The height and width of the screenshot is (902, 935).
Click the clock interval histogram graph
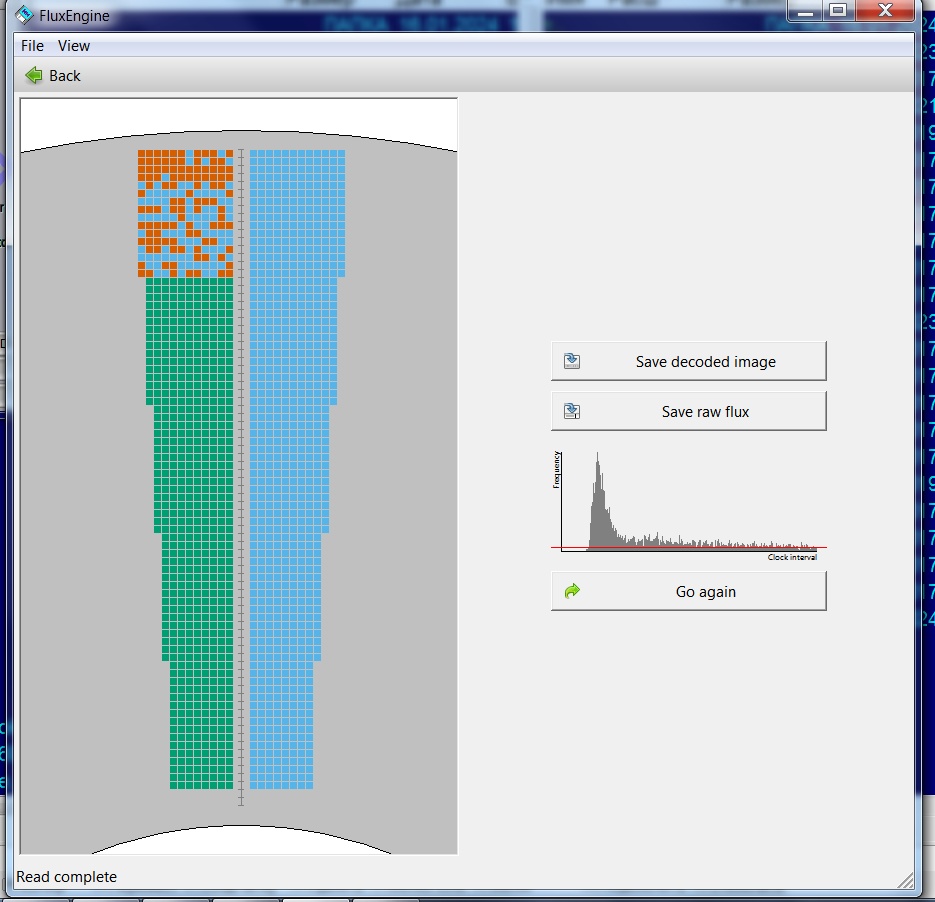(x=689, y=506)
